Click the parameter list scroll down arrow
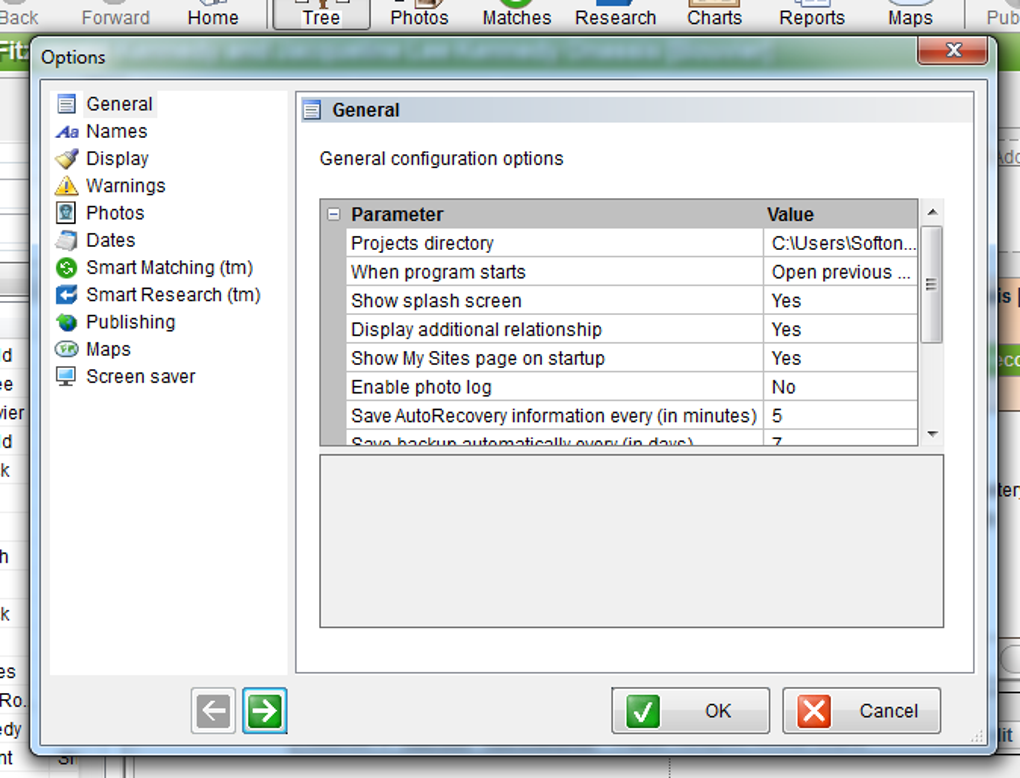 click(x=932, y=434)
